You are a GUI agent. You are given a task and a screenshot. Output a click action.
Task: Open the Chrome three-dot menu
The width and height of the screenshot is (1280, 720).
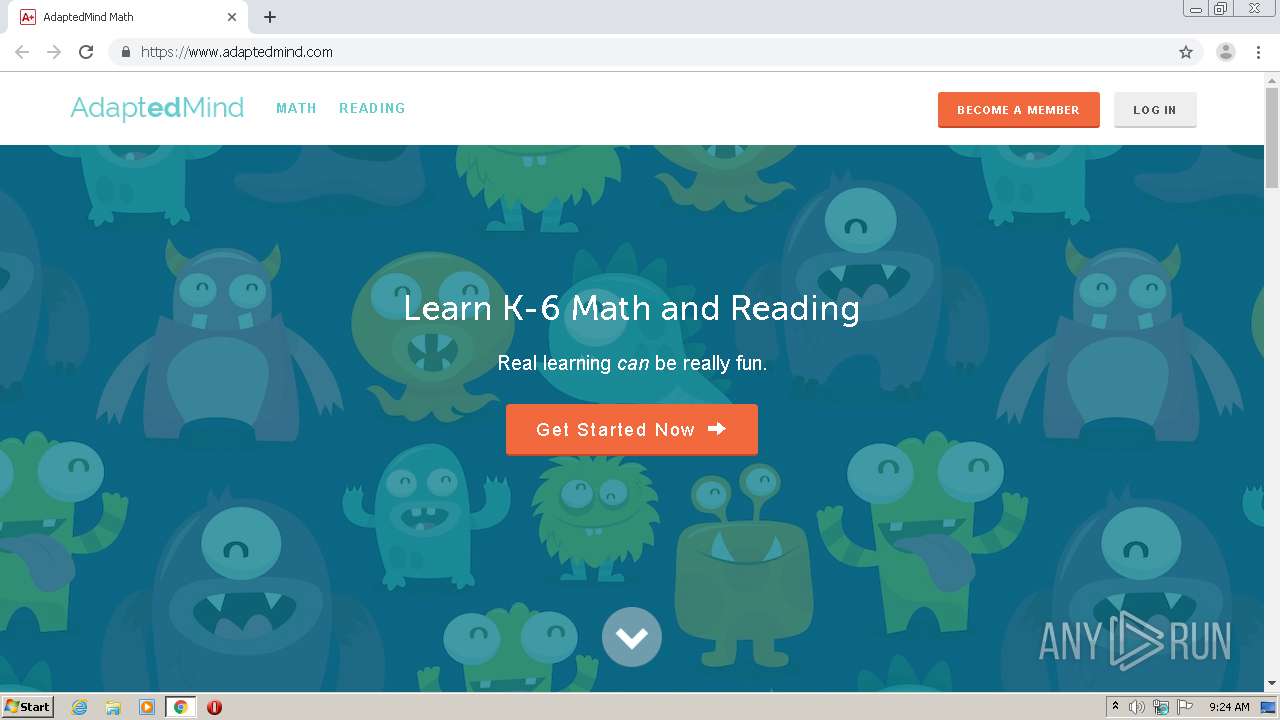[1258, 52]
